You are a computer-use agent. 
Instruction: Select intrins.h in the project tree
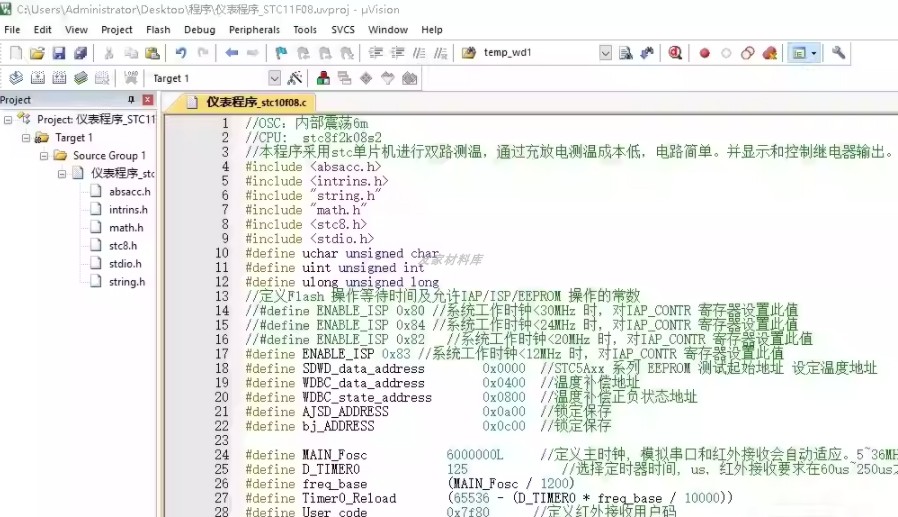(x=128, y=210)
